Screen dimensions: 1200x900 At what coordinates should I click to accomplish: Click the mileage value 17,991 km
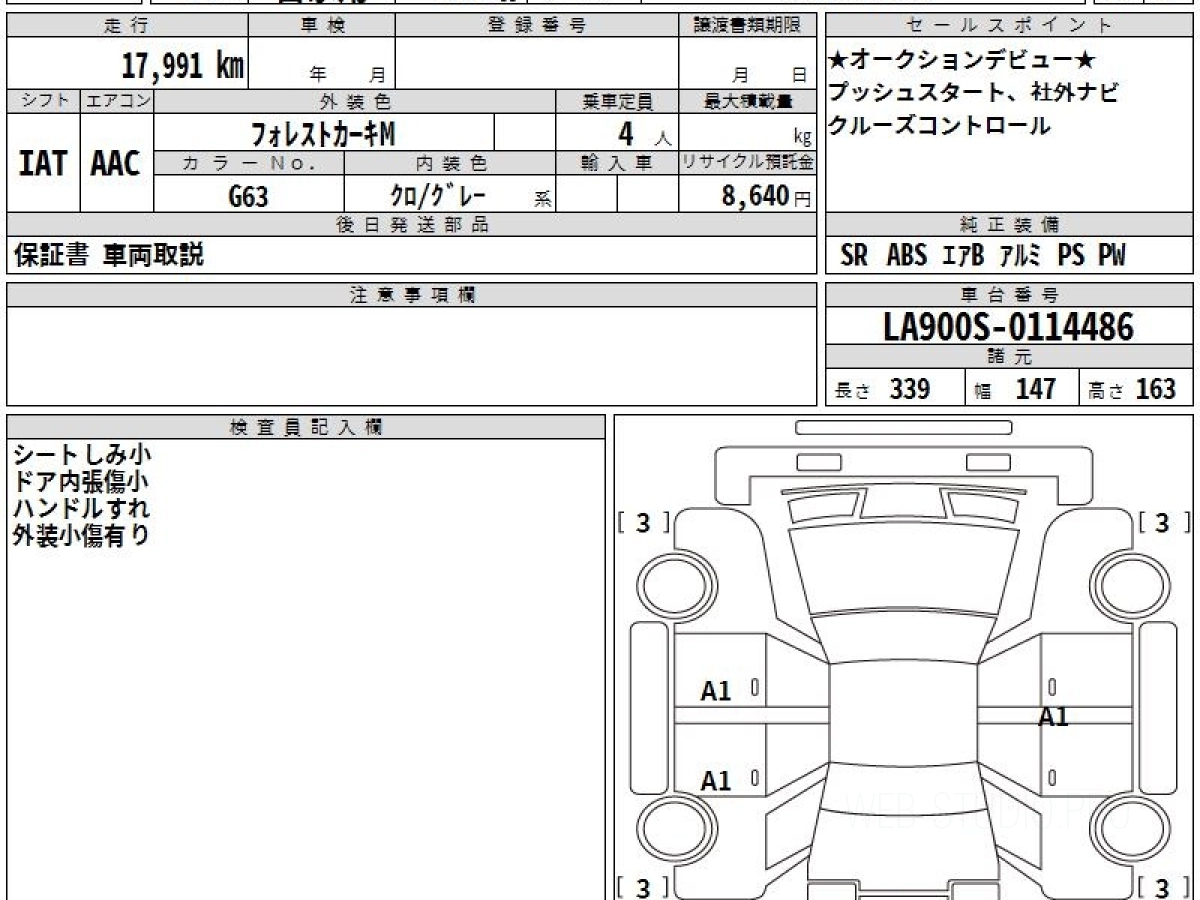(x=183, y=67)
